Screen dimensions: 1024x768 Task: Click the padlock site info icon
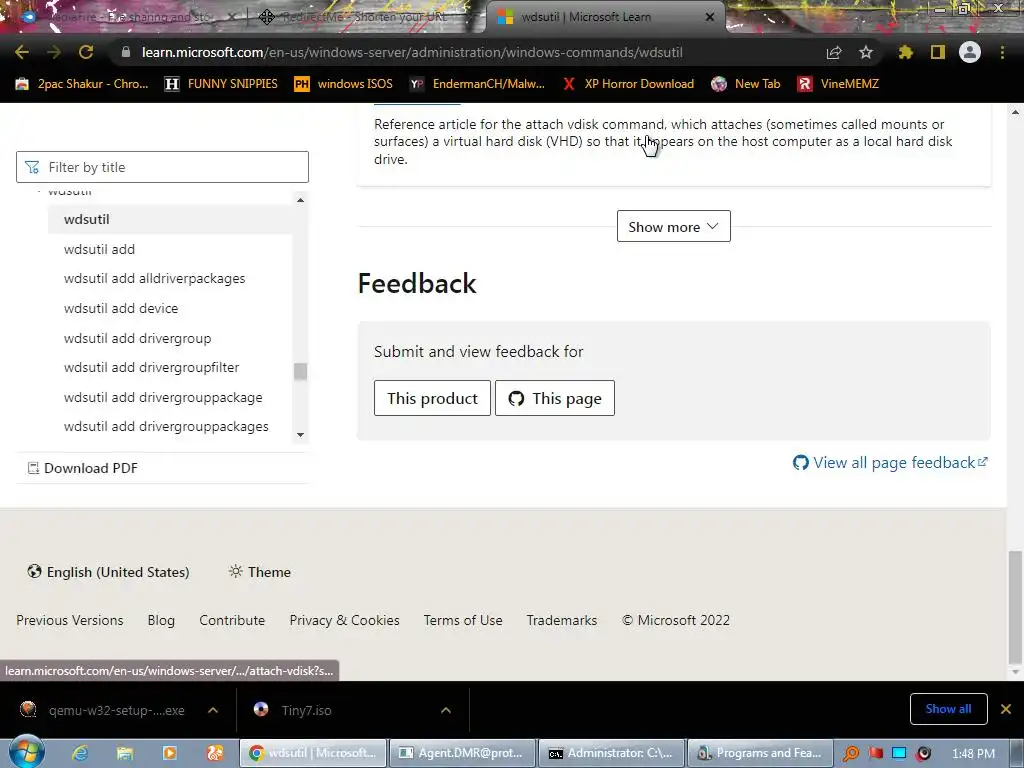[126, 52]
